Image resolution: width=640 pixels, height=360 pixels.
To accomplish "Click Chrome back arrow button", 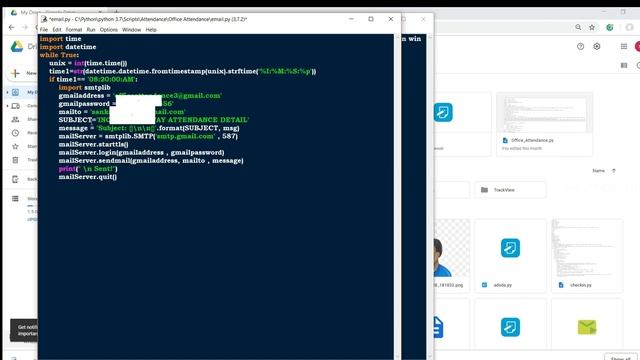I will coord(11,27).
